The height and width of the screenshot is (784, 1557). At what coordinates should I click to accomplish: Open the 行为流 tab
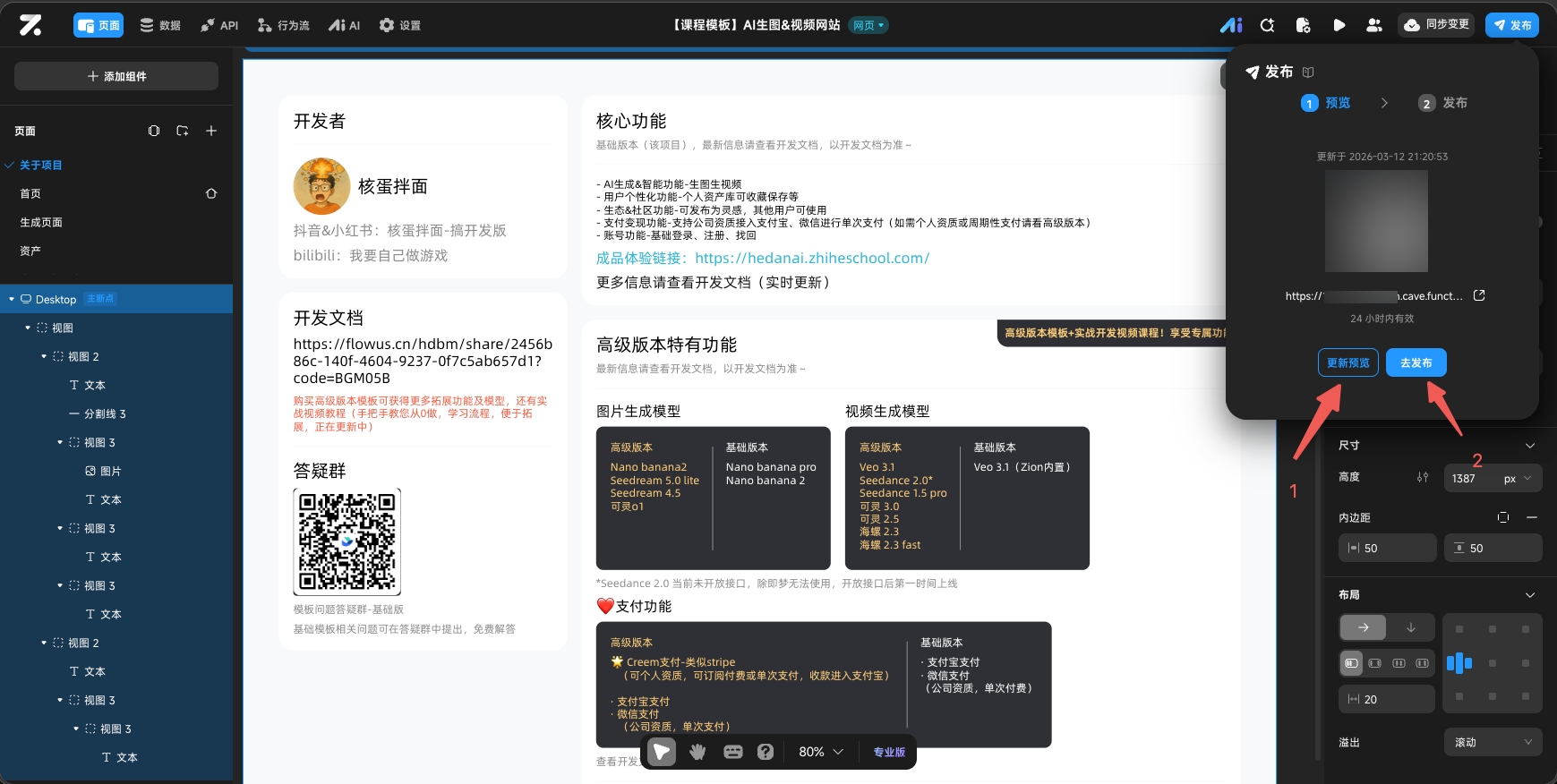[x=283, y=25]
